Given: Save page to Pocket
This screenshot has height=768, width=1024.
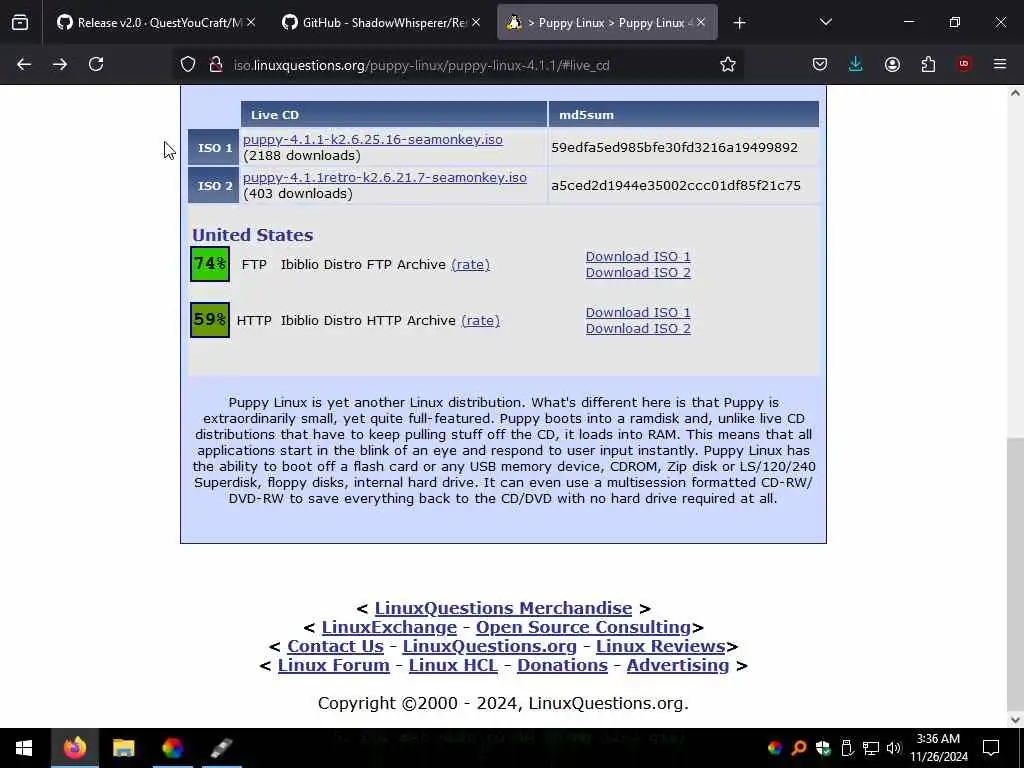Looking at the screenshot, I should coord(820,64).
